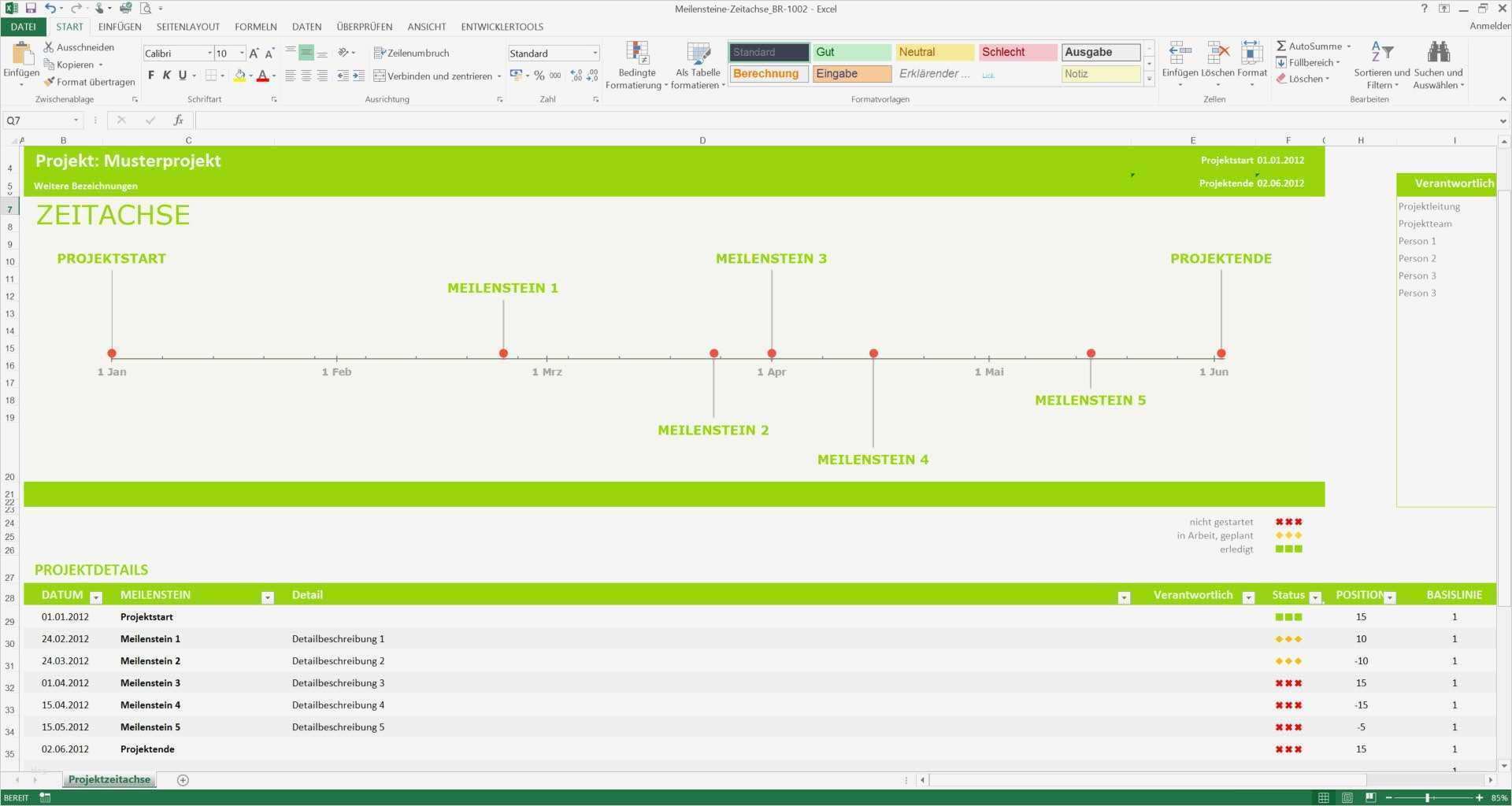Choose the Schlecht cell style
The height and width of the screenshot is (806, 1512).
(1017, 52)
